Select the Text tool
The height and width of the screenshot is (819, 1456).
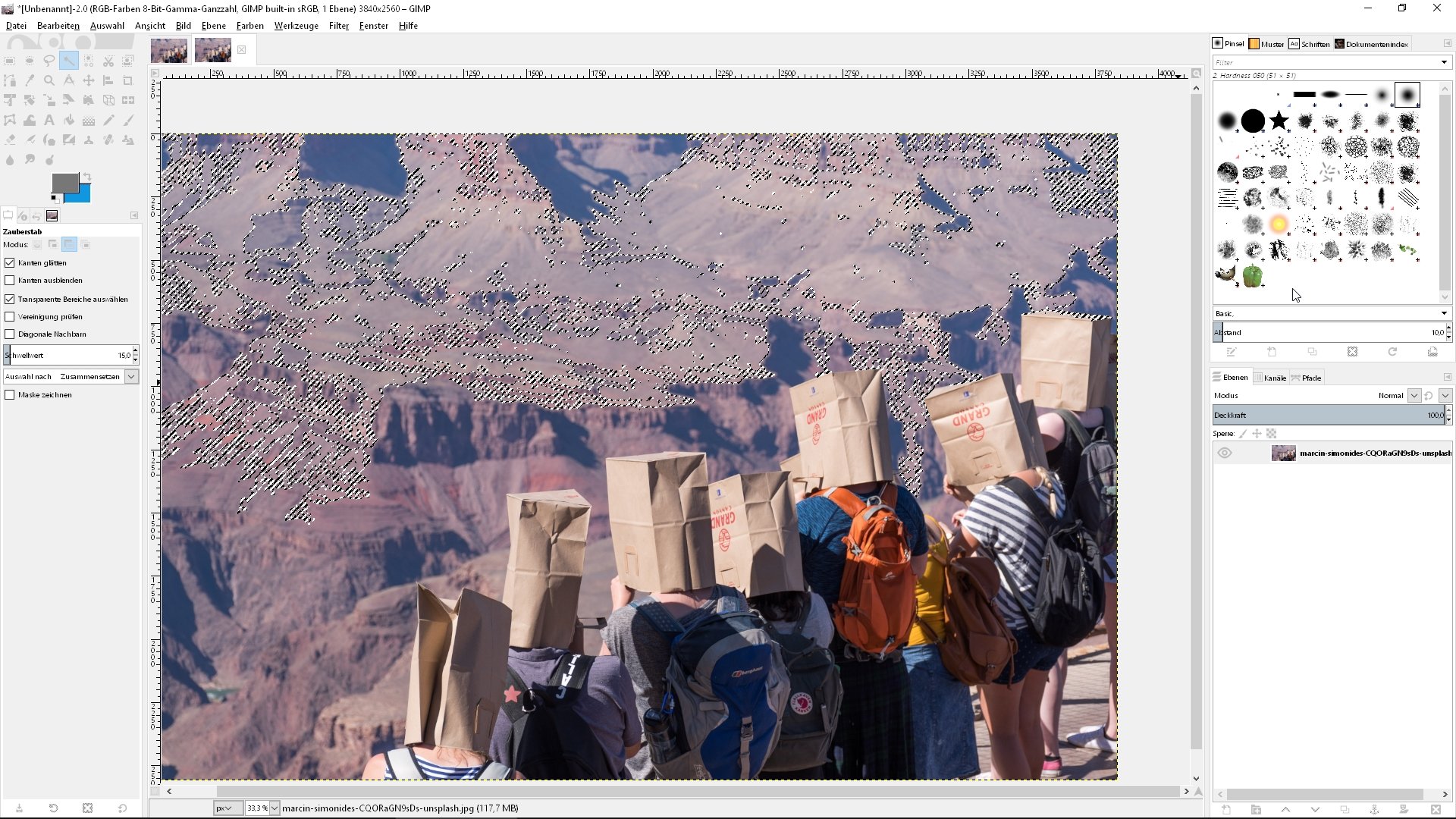(x=49, y=120)
